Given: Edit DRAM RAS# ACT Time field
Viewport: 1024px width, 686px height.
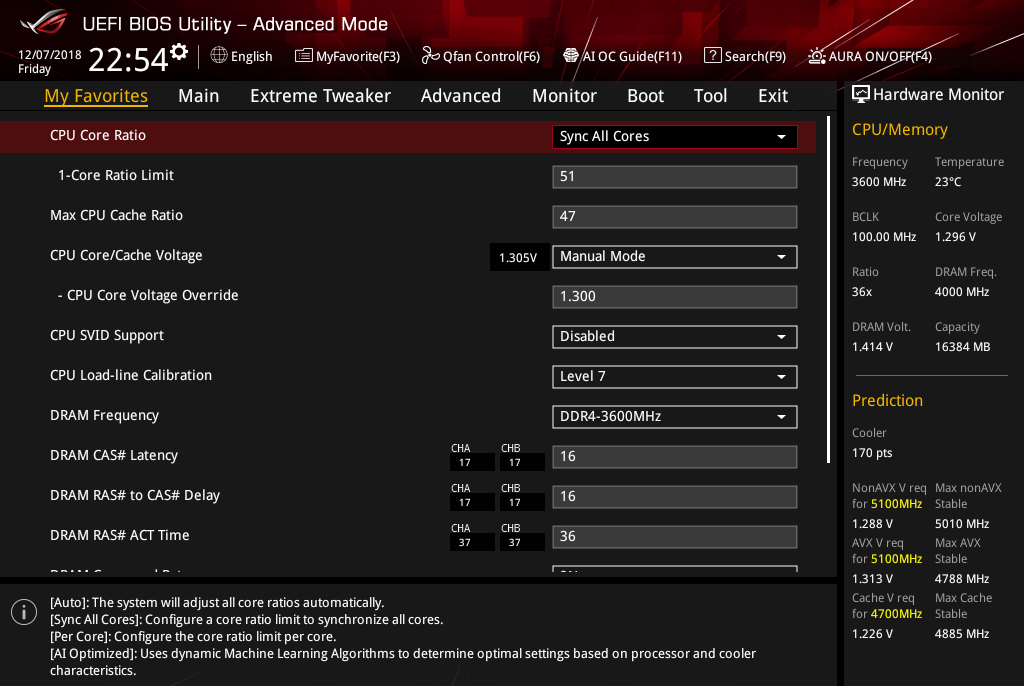Looking at the screenshot, I should tap(675, 536).
